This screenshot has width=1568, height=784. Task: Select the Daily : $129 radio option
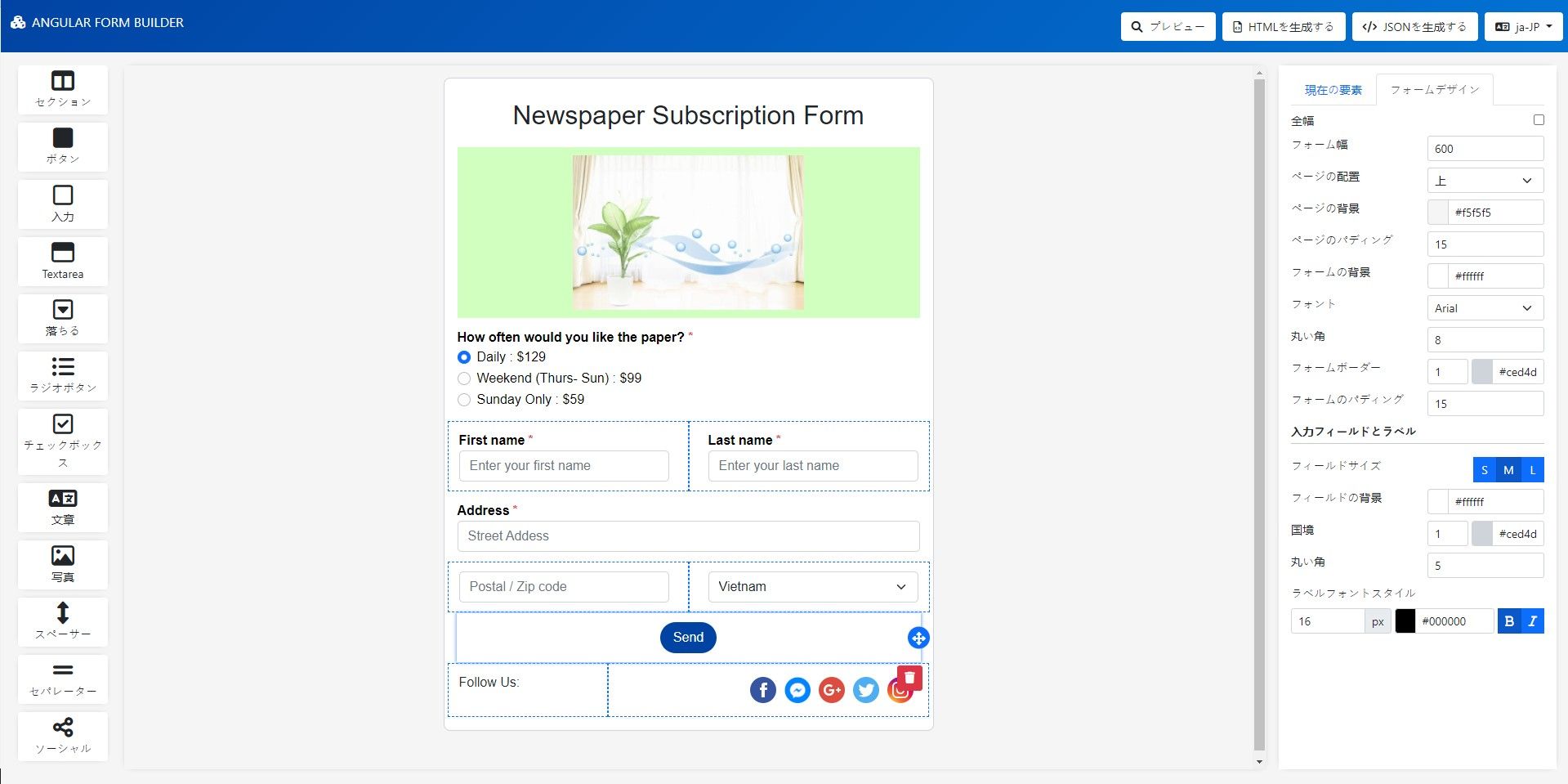[x=464, y=357]
